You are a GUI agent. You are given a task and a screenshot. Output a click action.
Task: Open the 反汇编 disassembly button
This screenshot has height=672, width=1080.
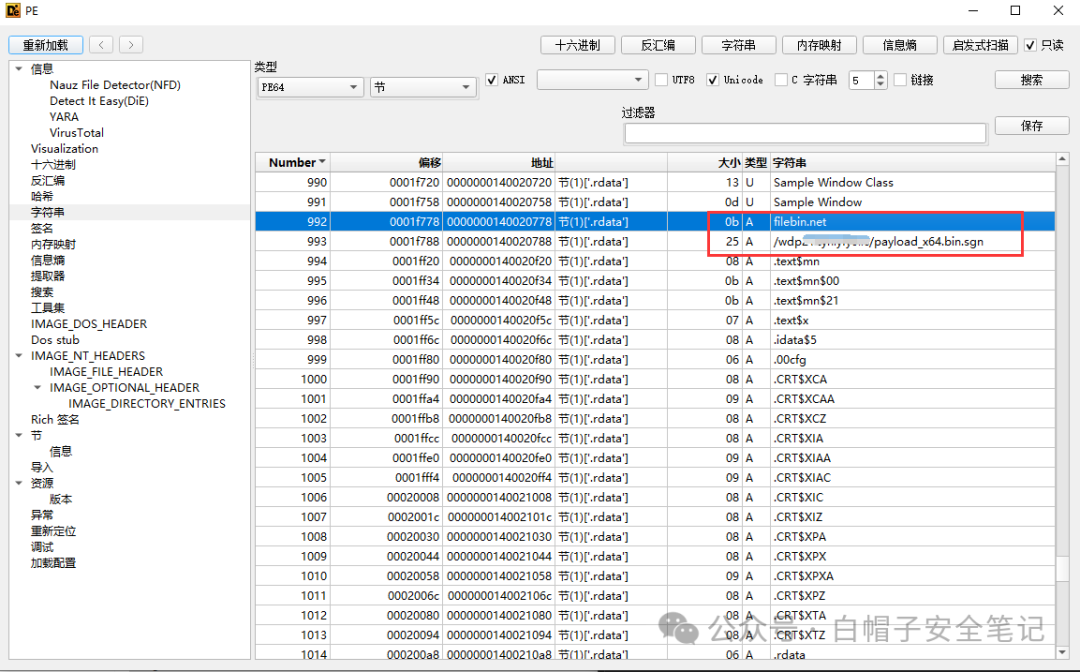tap(658, 45)
